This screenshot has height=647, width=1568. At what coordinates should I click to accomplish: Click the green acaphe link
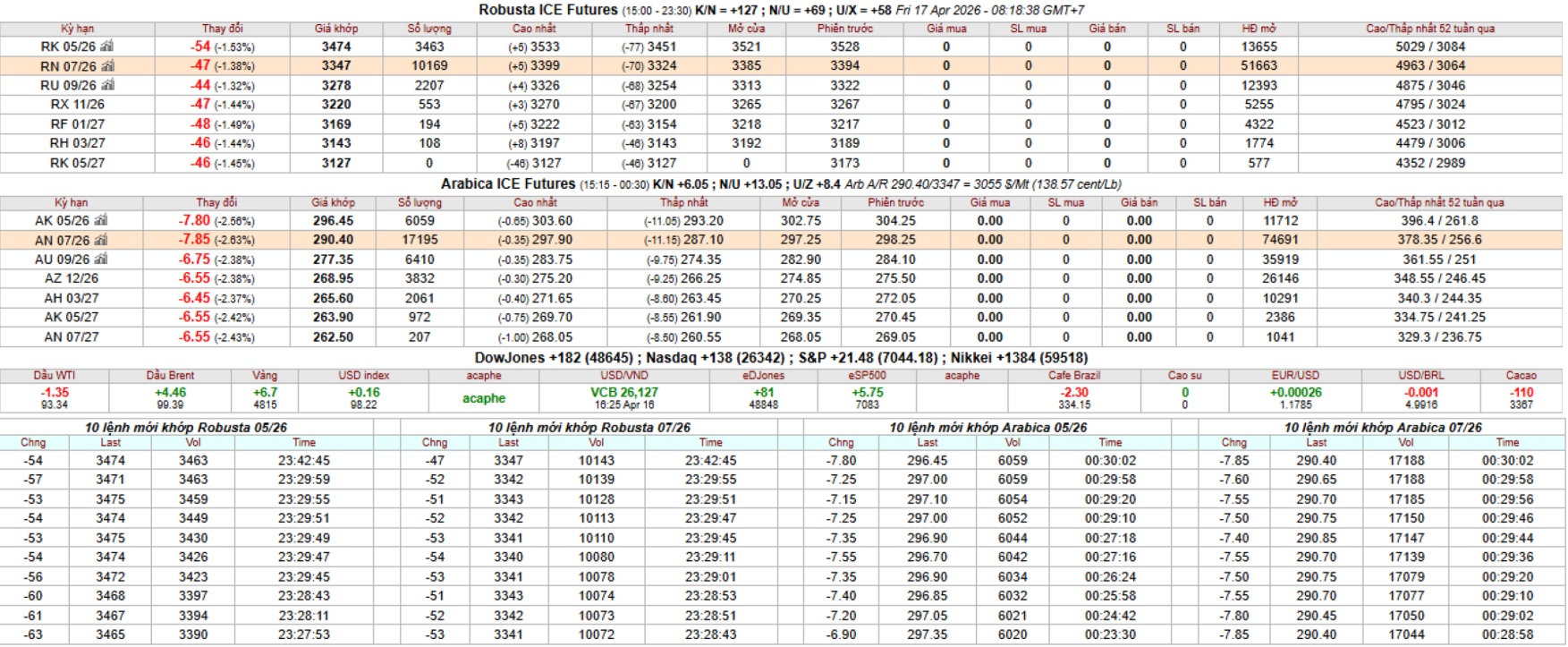[x=483, y=398]
